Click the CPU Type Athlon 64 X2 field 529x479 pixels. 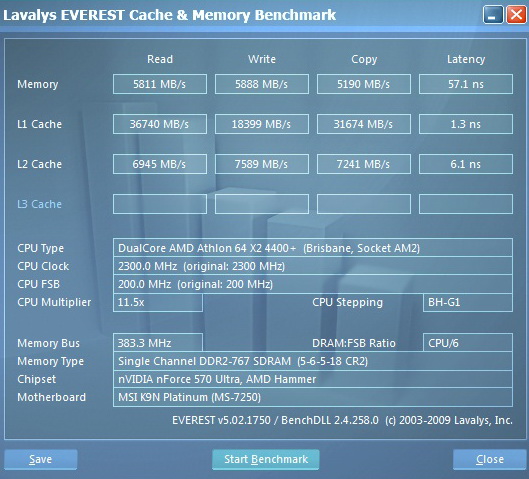click(x=313, y=248)
